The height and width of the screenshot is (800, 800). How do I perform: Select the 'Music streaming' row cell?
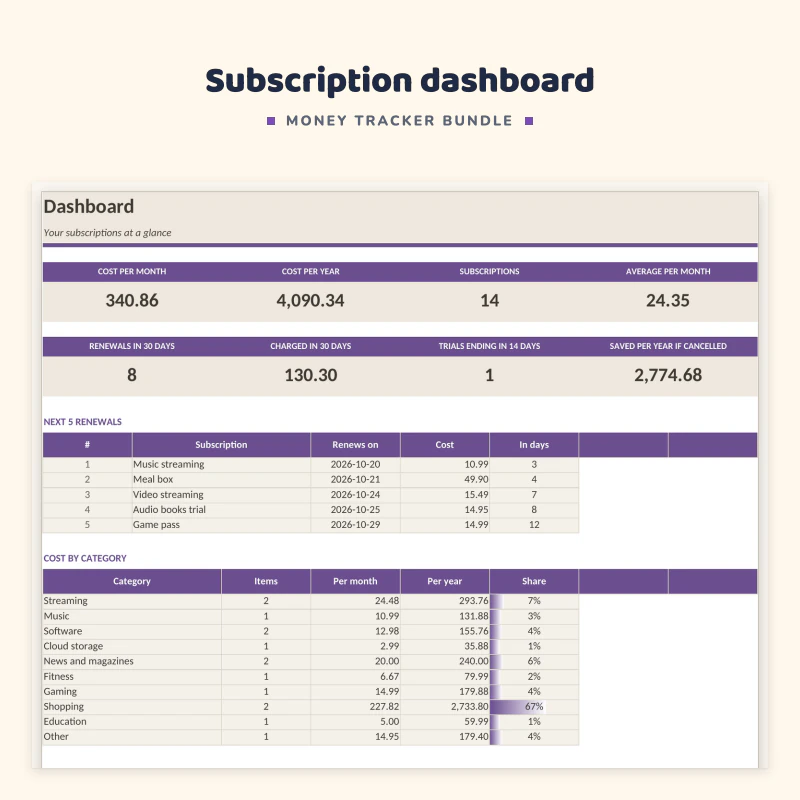click(x=221, y=464)
